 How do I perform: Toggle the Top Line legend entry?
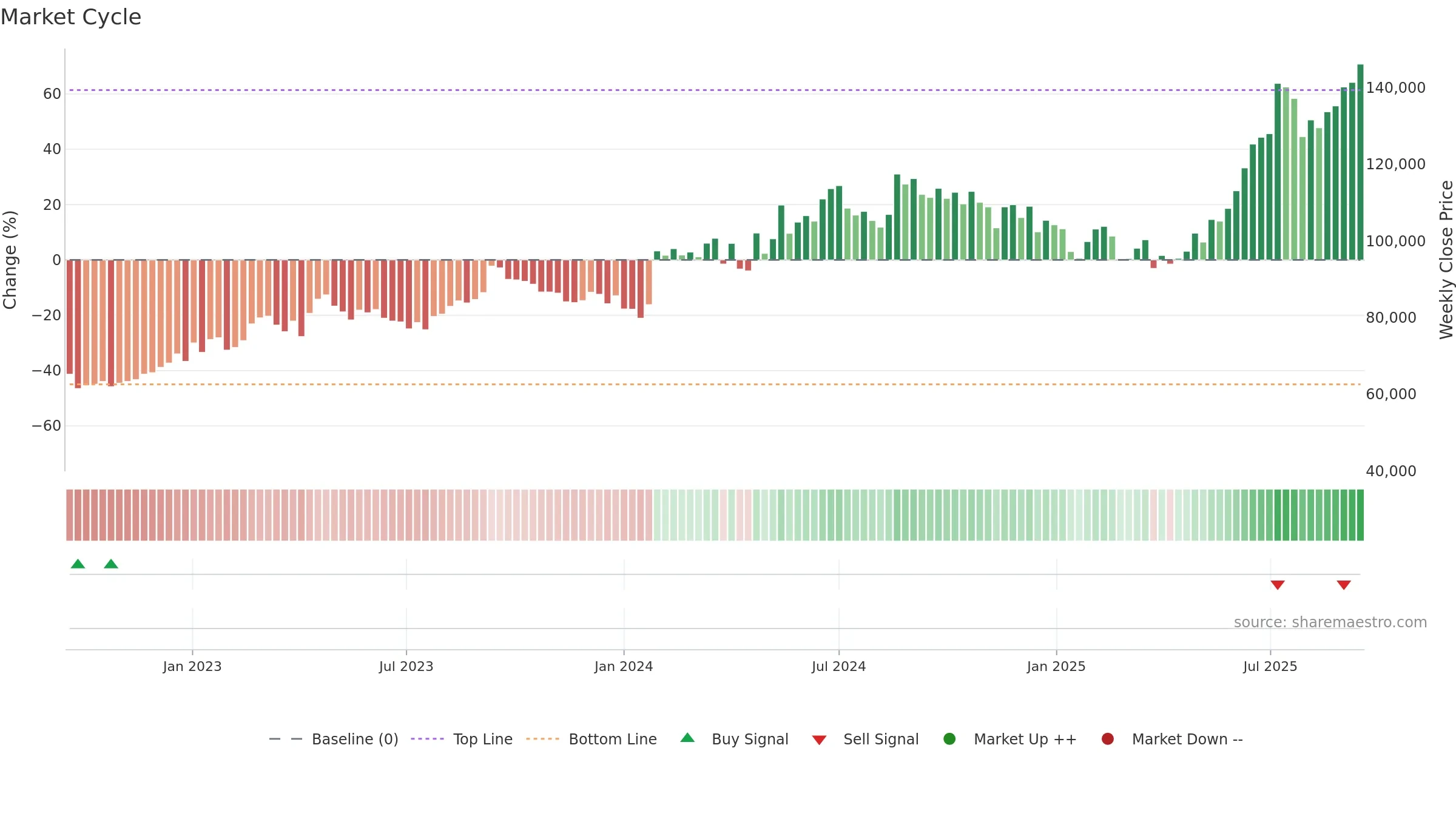pyautogui.click(x=462, y=739)
